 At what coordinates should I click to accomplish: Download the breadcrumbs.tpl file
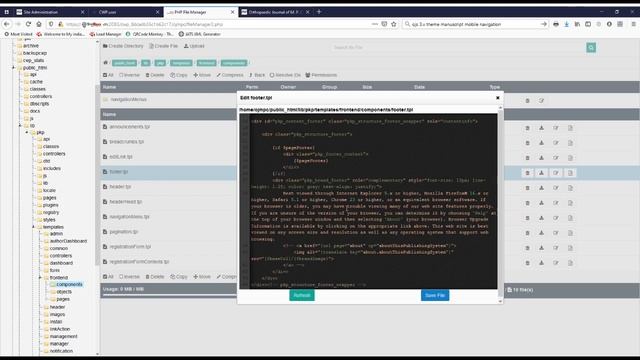[x=541, y=143]
